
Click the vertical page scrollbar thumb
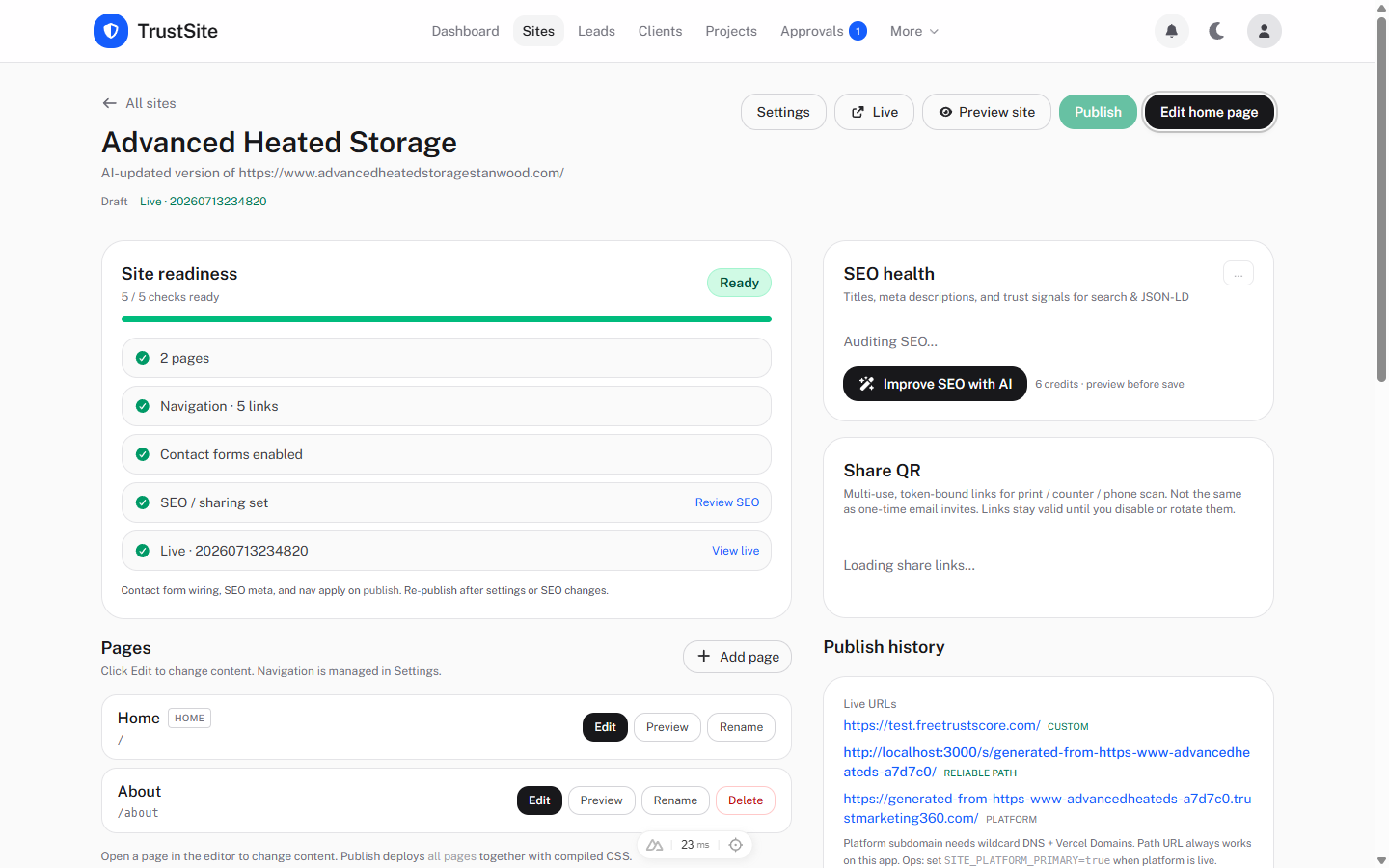(1381, 199)
